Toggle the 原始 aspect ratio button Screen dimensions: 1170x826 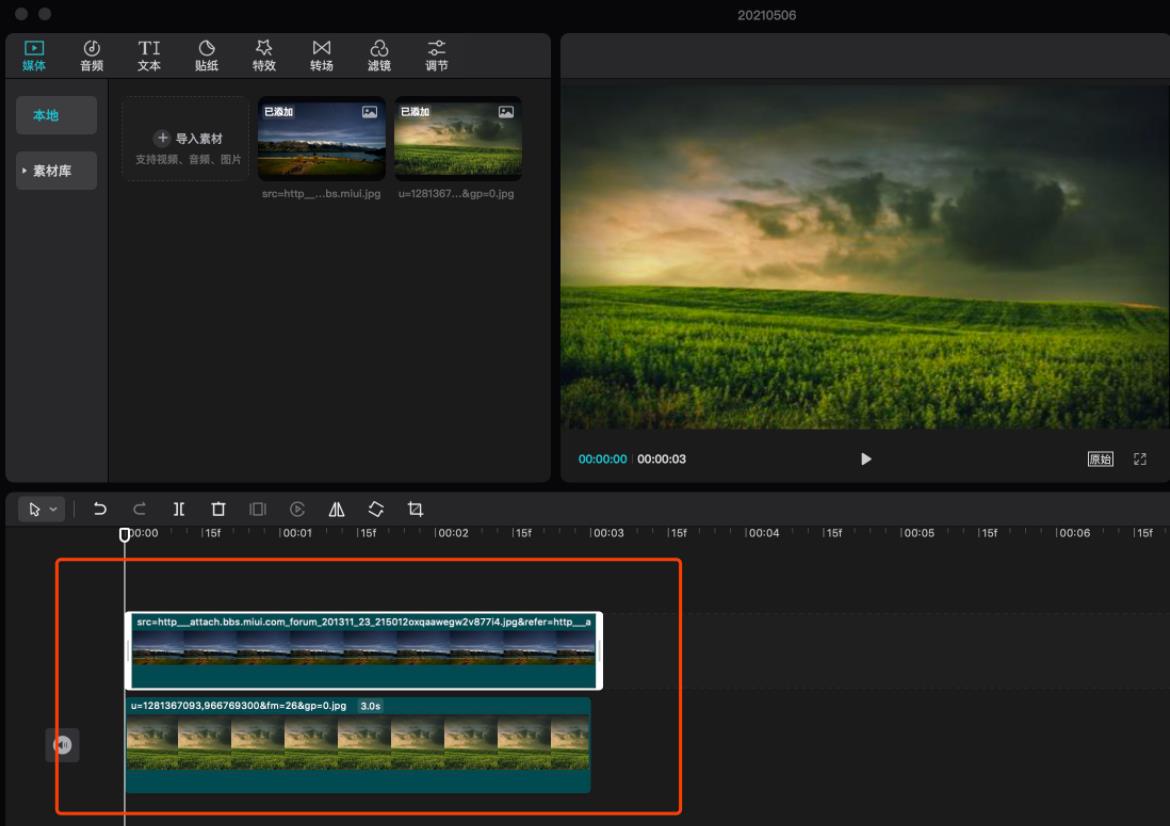(1100, 459)
